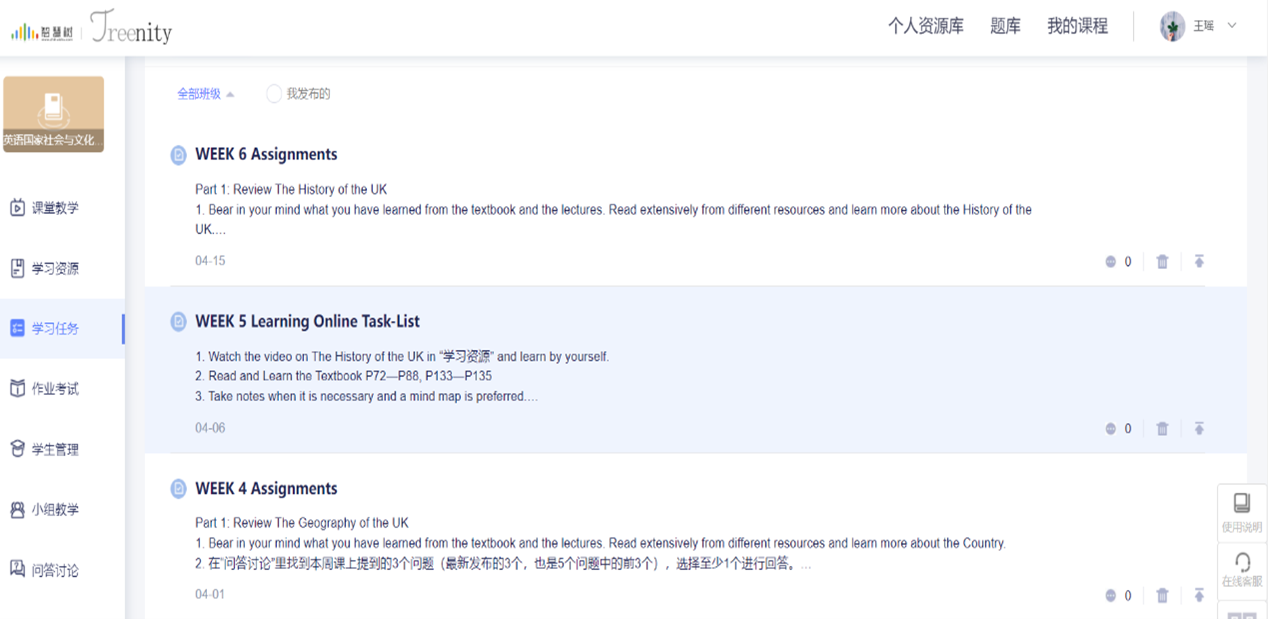This screenshot has width=1268, height=619.
Task: Open 作业考试 sidebar section
Action: point(54,389)
